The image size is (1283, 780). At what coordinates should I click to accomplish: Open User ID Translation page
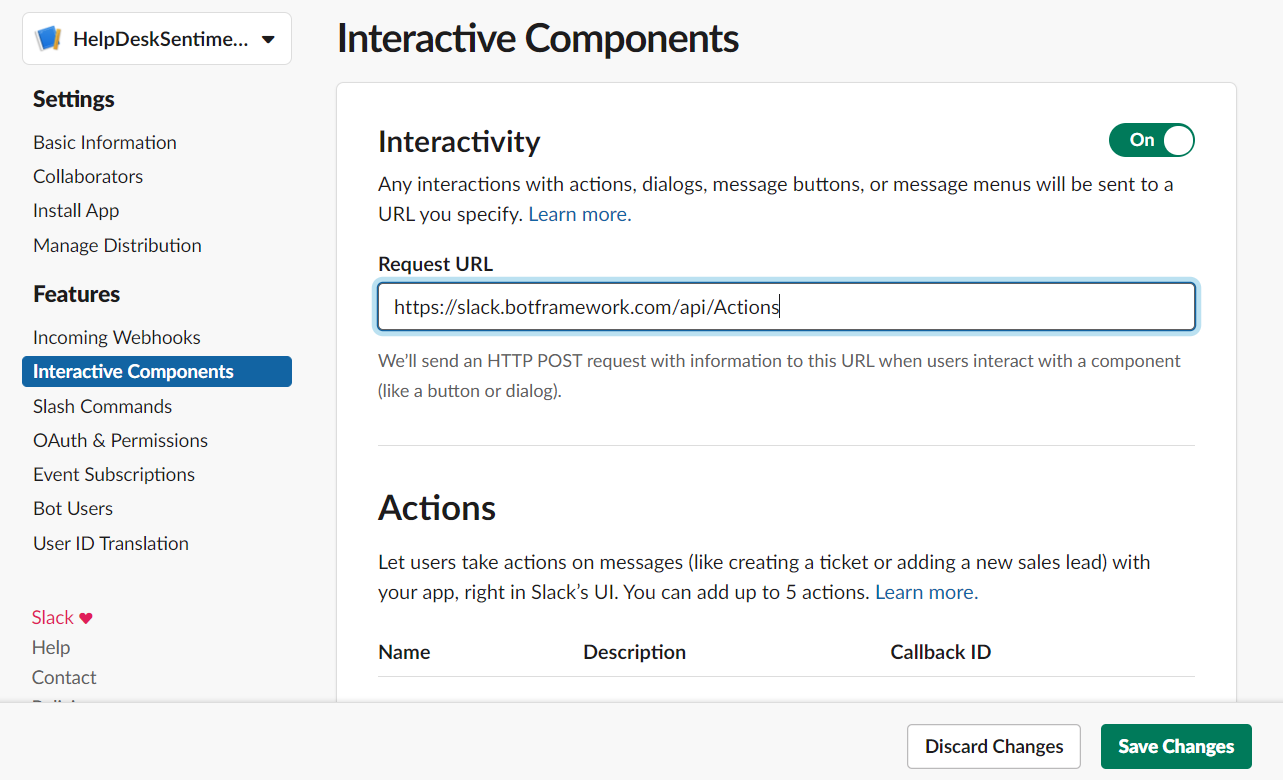coord(110,543)
